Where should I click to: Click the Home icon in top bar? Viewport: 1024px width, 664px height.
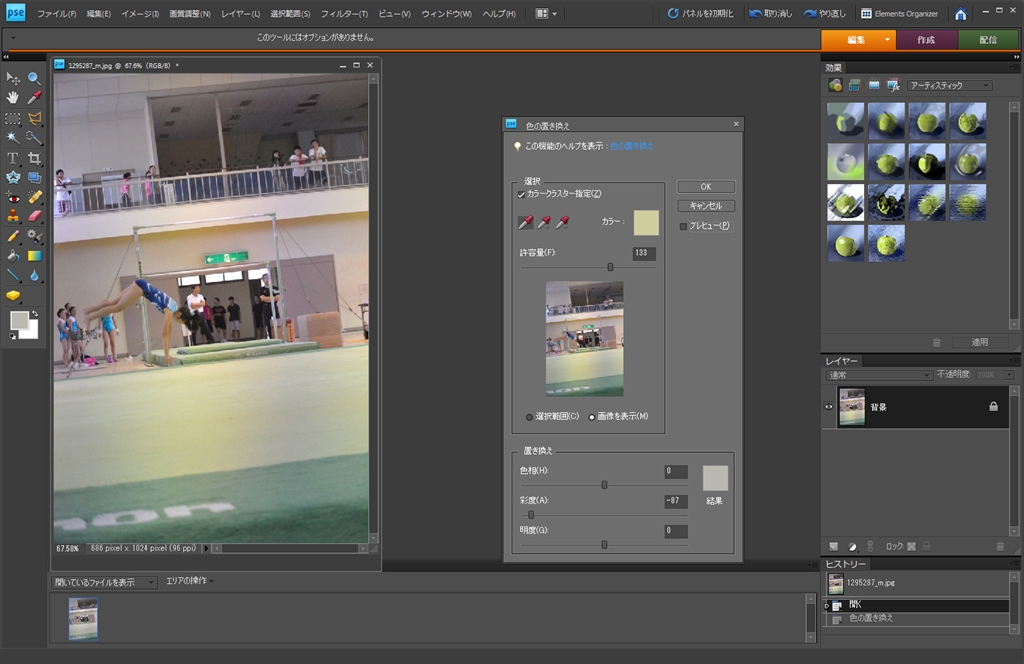tap(960, 14)
